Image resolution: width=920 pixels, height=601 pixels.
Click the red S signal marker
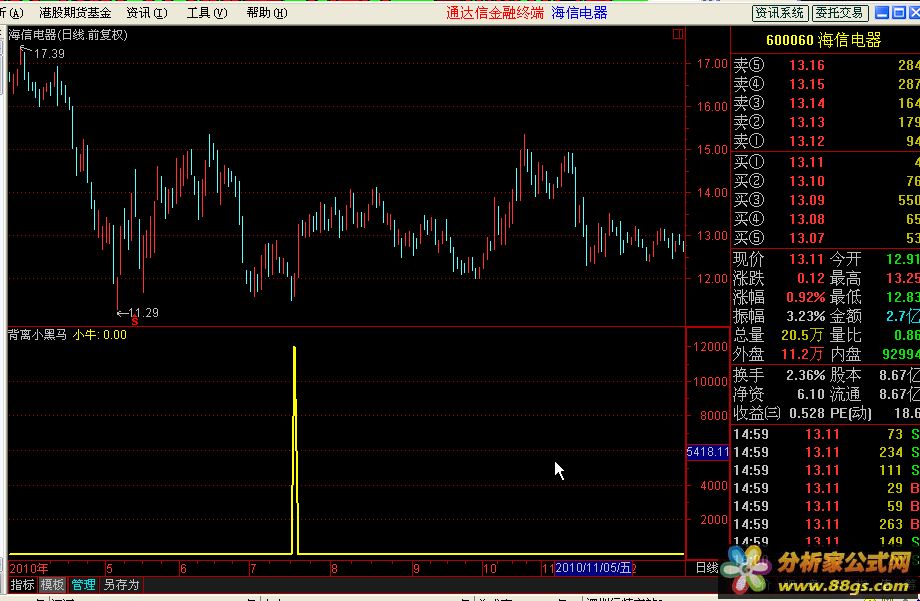point(135,321)
